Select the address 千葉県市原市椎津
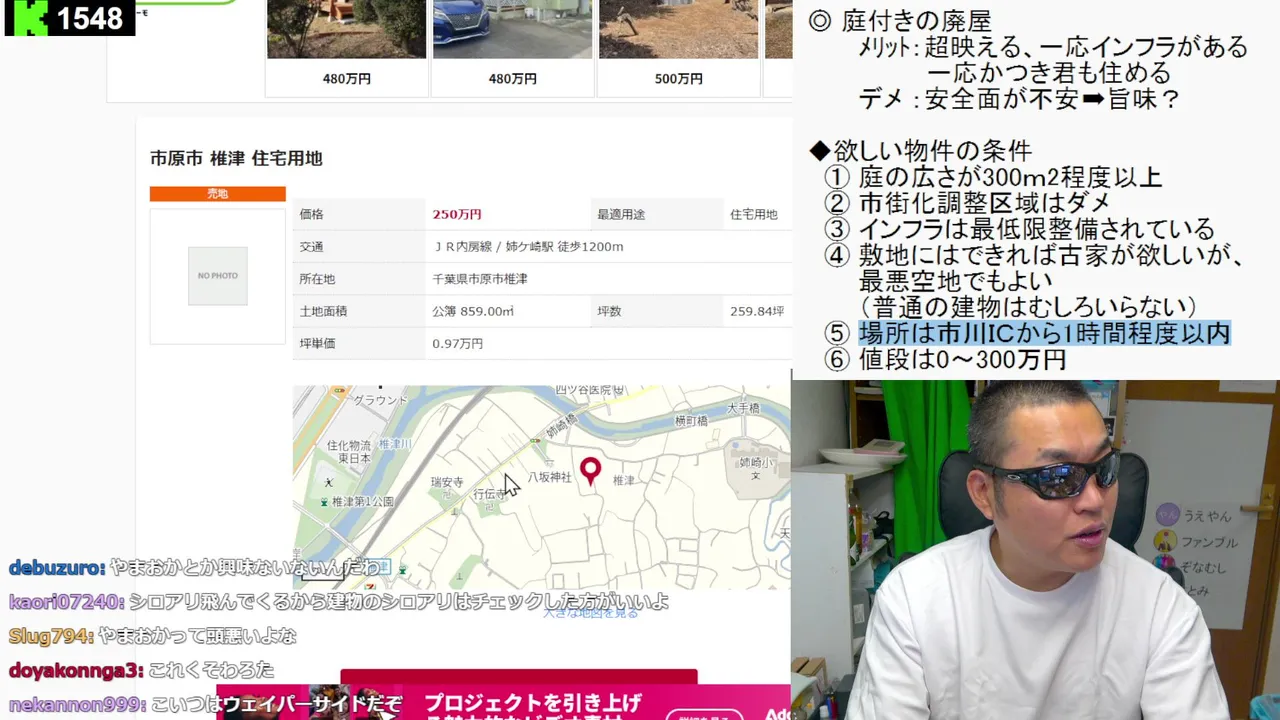Viewport: 1280px width, 720px height. pos(480,279)
